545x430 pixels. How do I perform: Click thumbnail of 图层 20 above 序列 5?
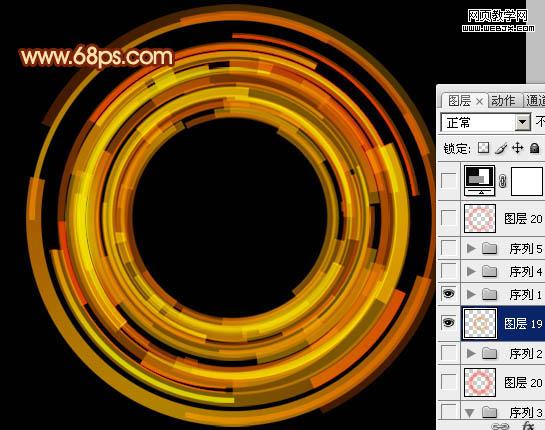[x=480, y=218]
